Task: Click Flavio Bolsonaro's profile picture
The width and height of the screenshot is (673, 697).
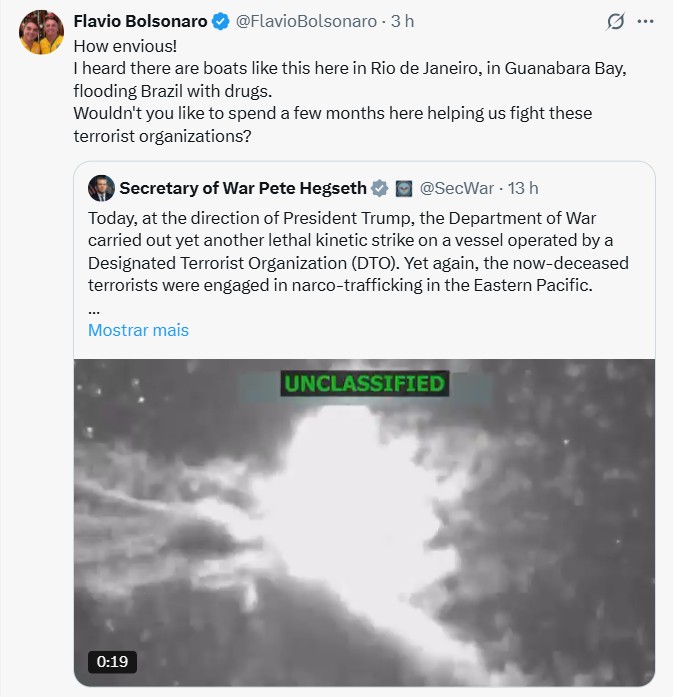Action: click(41, 34)
